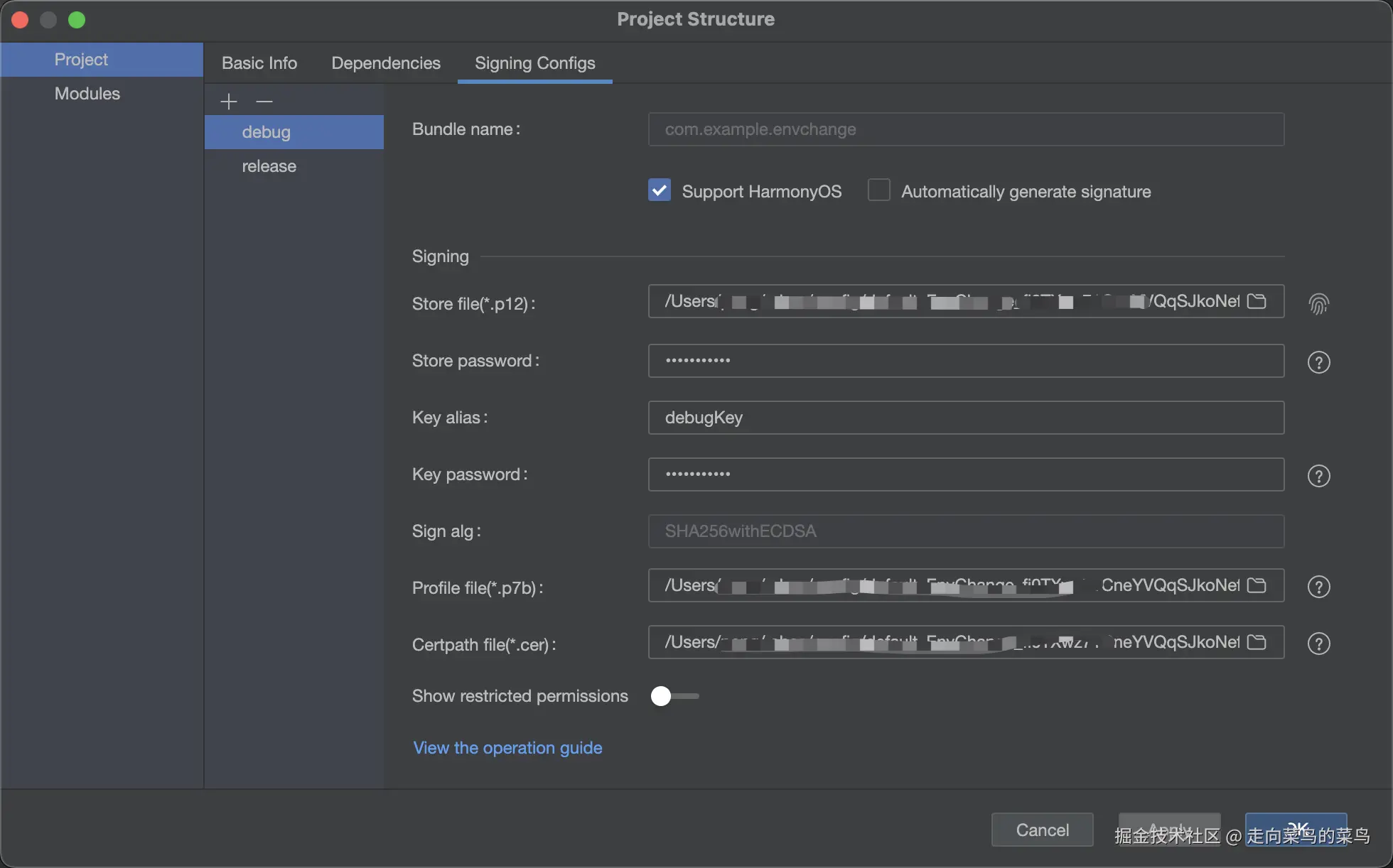Open help icon next to Store password
Screen dimensions: 1393x868
[1318, 362]
